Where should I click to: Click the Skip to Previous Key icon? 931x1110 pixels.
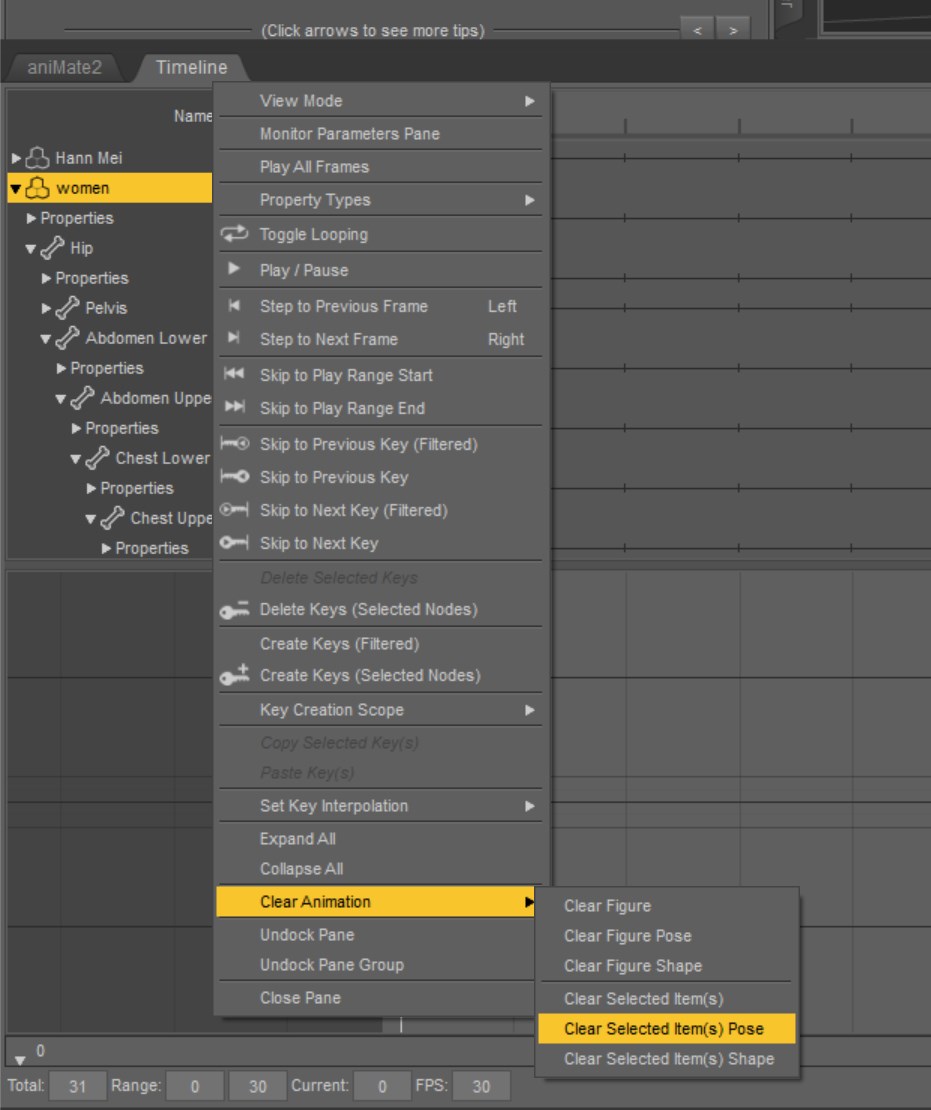(234, 476)
